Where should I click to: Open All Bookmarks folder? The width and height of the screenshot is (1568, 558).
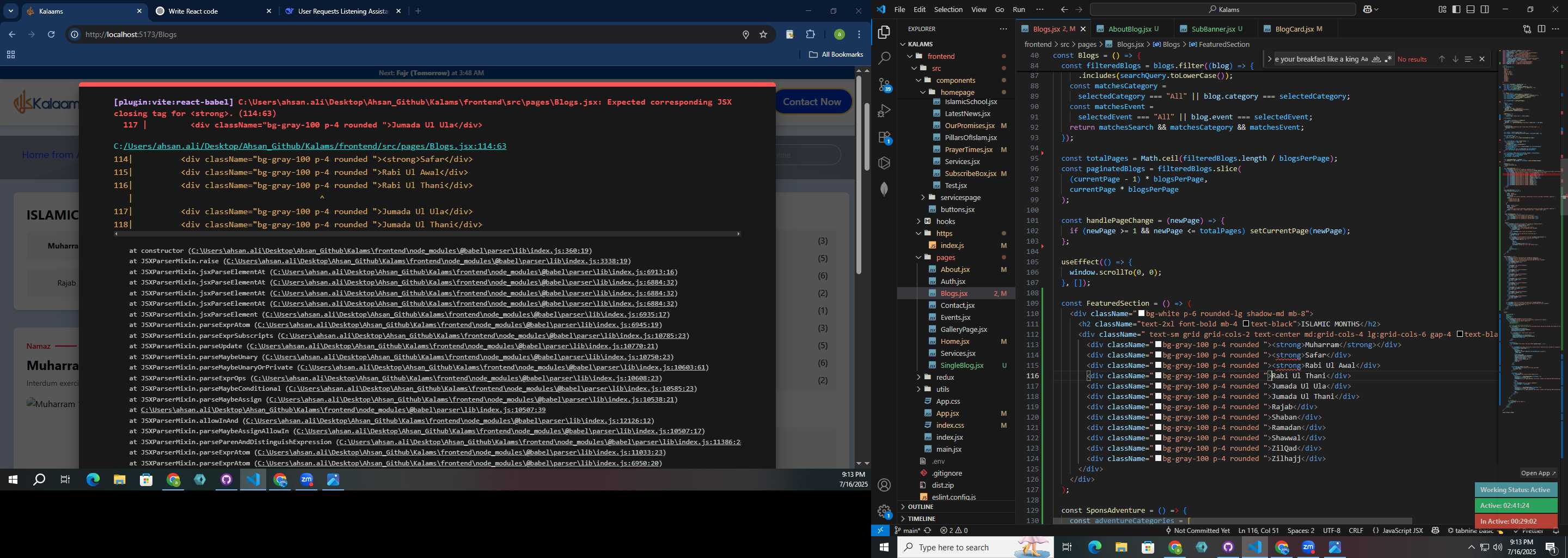click(836, 55)
